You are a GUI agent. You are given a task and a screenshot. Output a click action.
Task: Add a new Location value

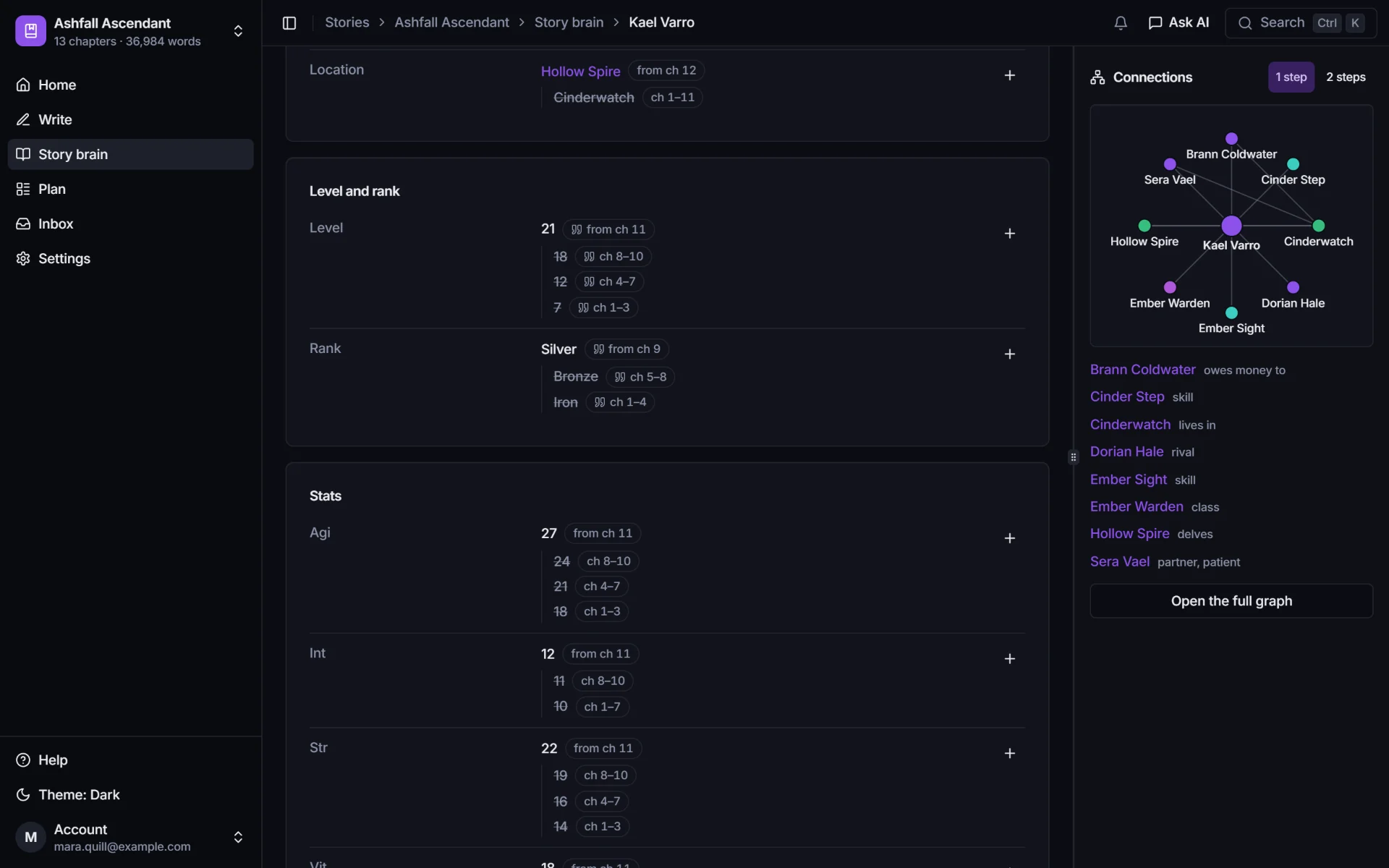pos(1009,75)
